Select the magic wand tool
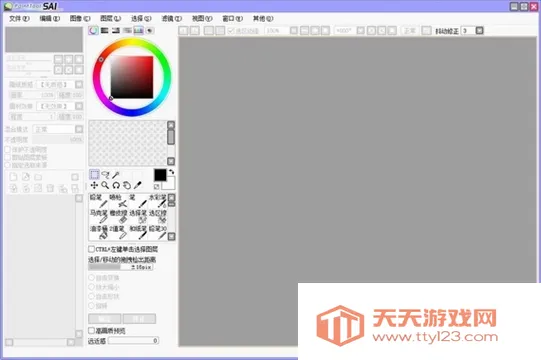This screenshot has height=360, width=541. point(116,175)
